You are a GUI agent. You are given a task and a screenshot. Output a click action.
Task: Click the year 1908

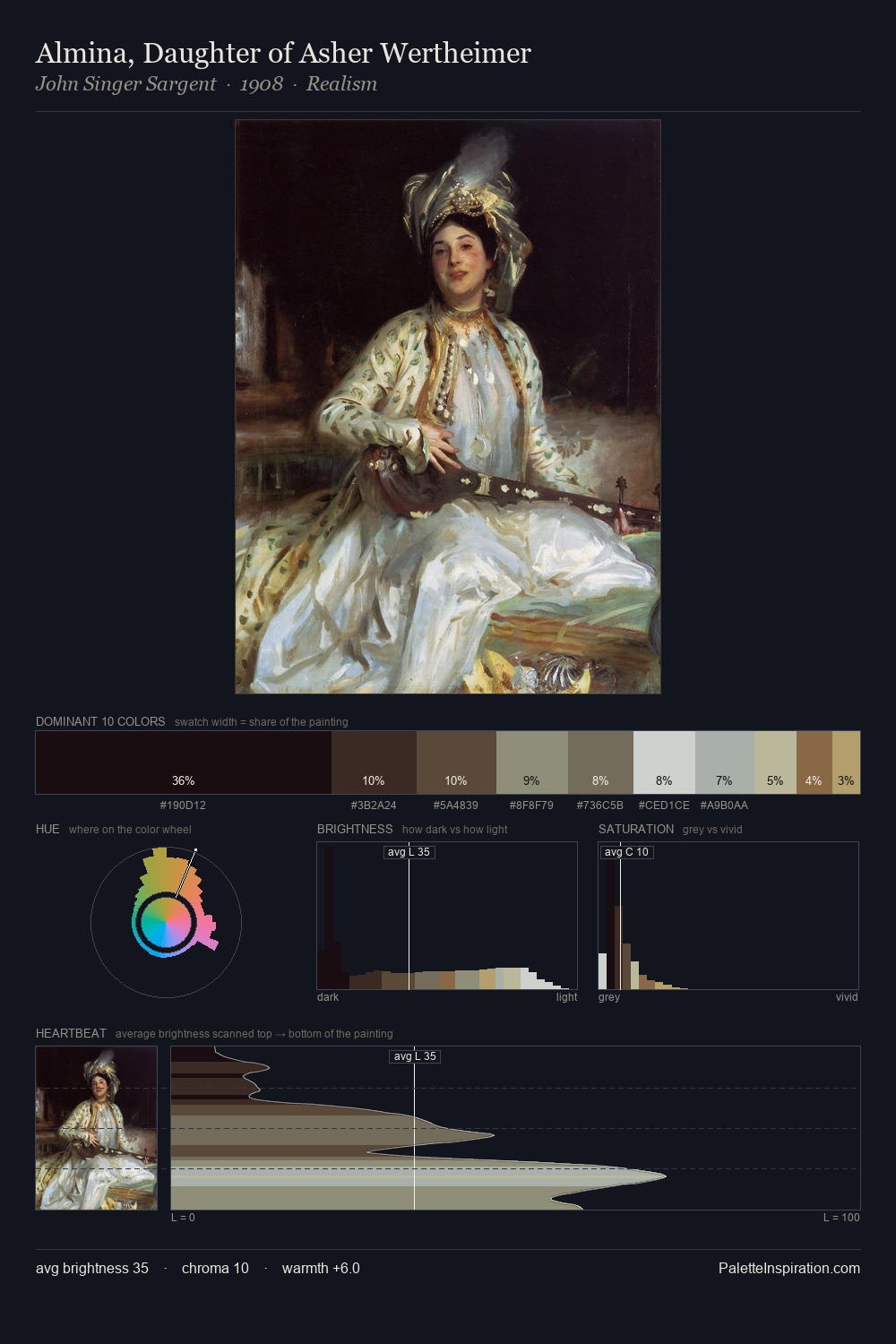[x=262, y=84]
